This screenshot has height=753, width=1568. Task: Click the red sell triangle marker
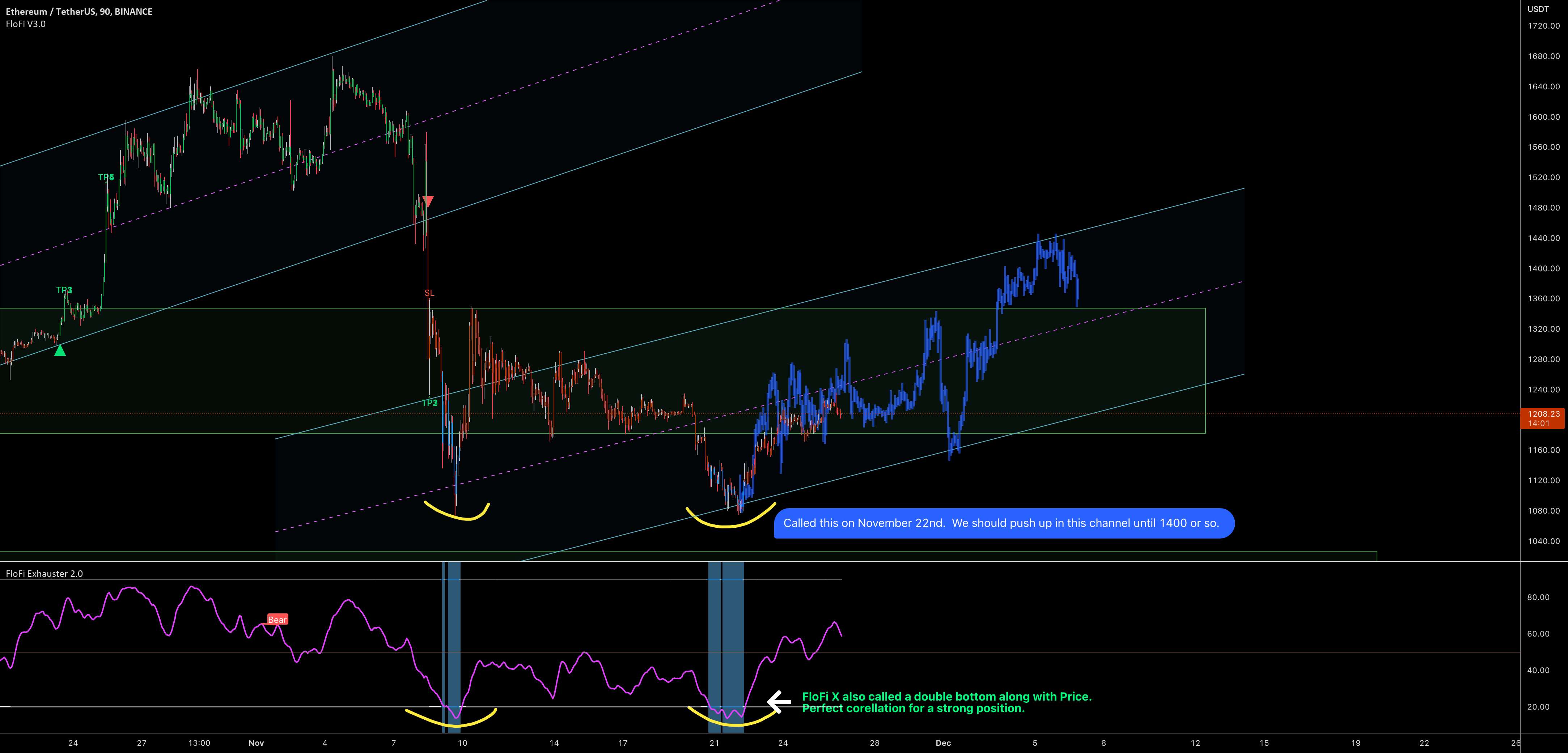click(428, 201)
